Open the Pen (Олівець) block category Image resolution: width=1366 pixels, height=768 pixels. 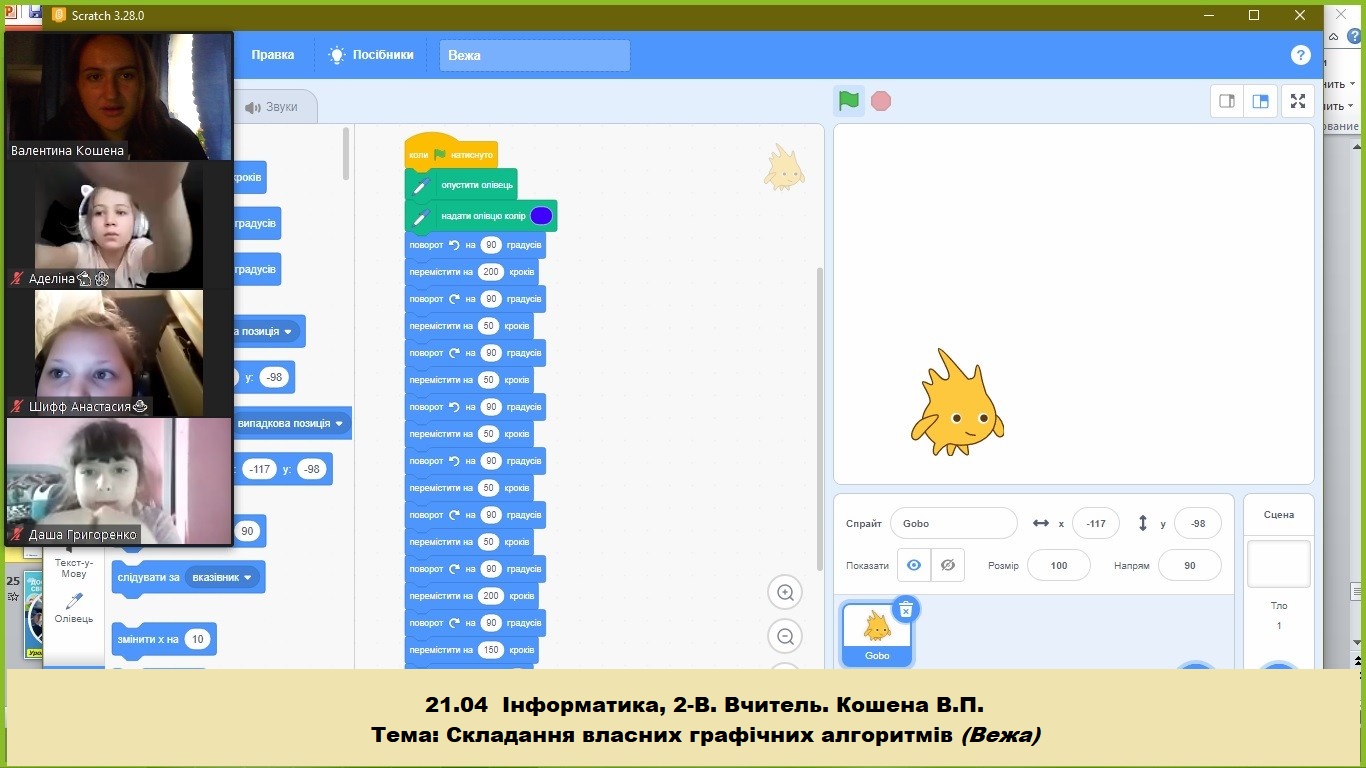74,606
